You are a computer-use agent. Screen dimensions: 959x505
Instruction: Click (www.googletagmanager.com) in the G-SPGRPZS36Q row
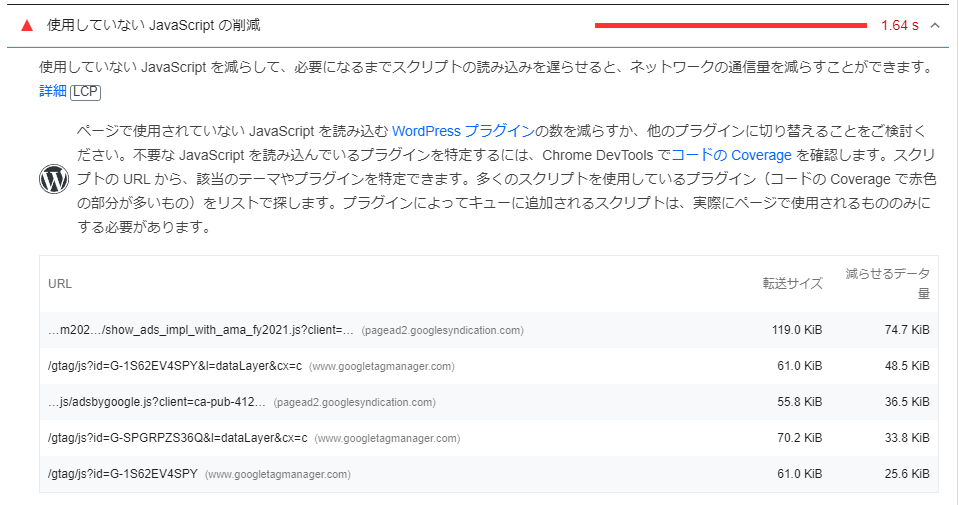coord(387,439)
